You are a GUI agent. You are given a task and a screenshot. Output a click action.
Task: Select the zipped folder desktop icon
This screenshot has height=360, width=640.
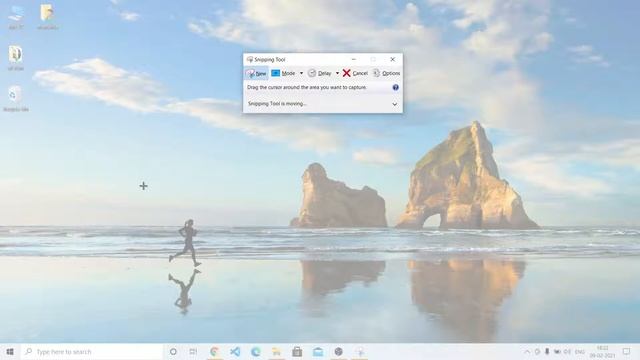[16, 58]
